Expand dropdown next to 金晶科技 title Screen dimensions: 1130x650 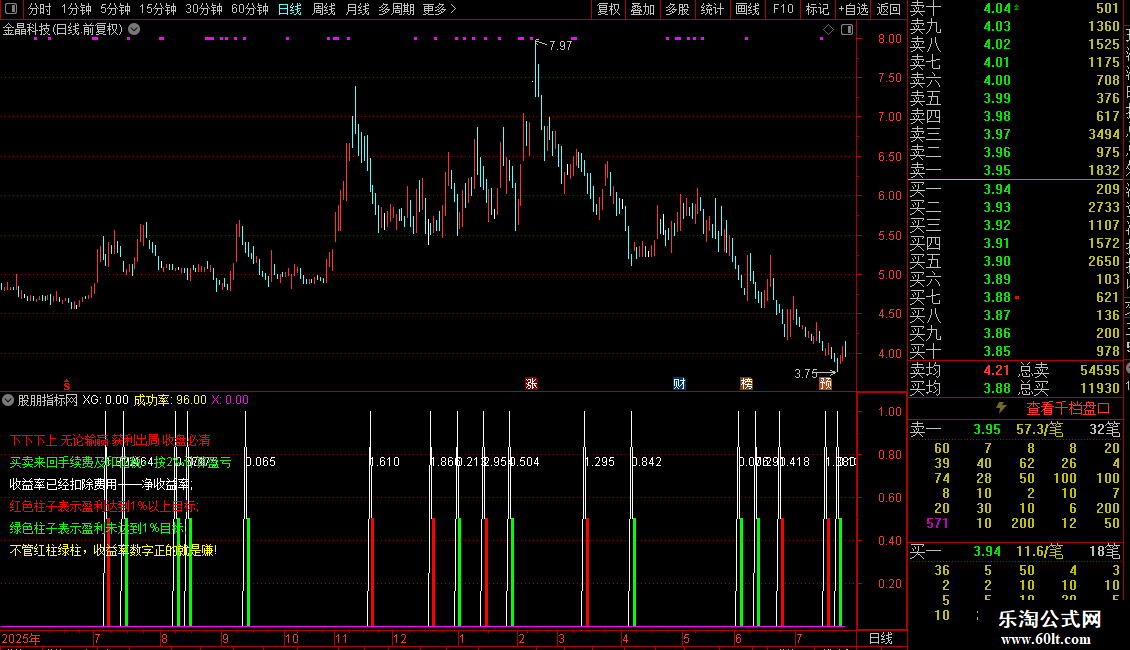click(x=134, y=30)
